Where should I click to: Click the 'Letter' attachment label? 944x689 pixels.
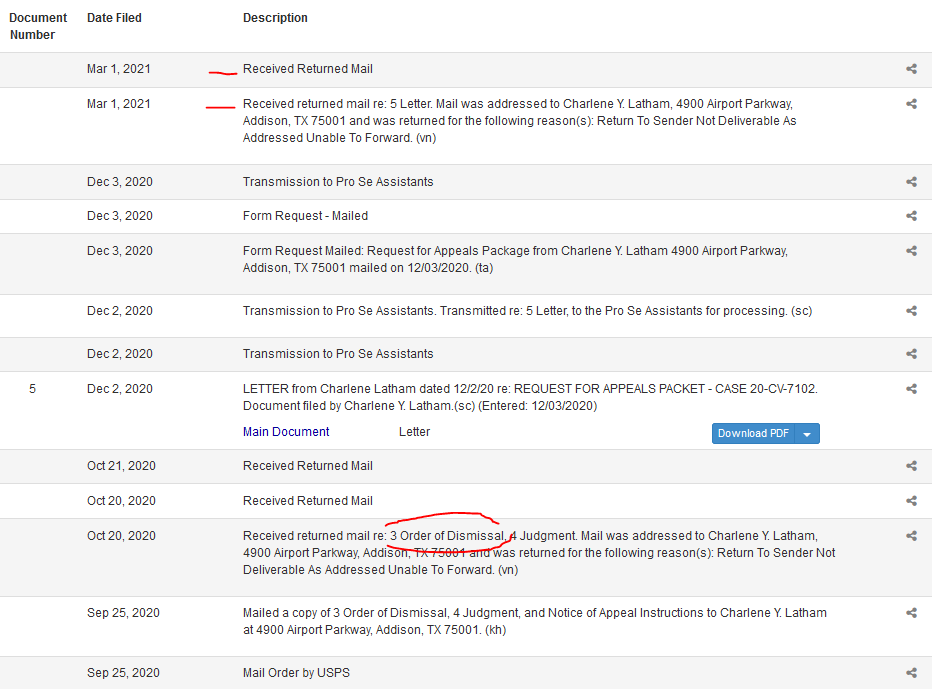(414, 432)
